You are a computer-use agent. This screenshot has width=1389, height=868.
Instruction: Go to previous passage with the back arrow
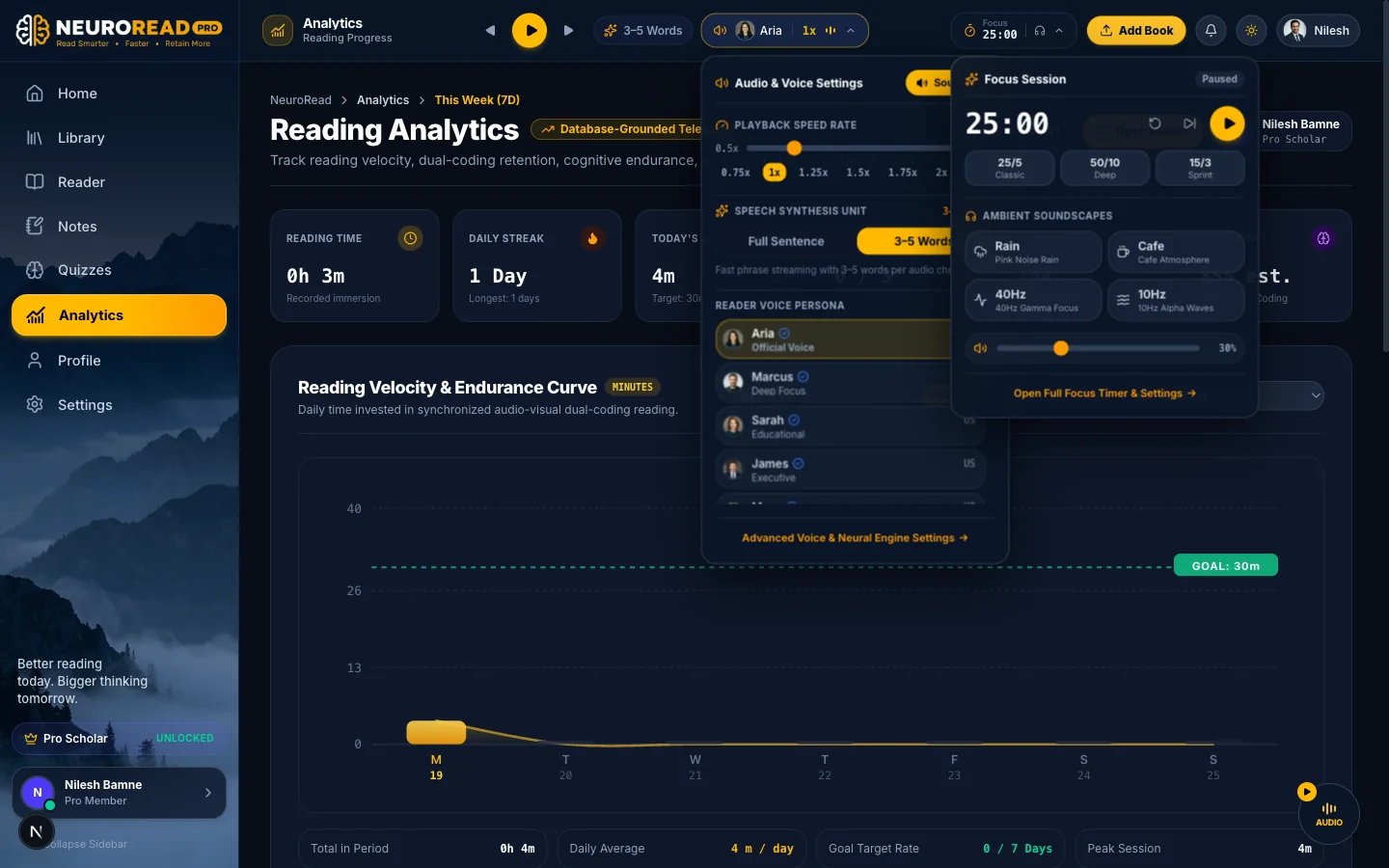pyautogui.click(x=490, y=31)
